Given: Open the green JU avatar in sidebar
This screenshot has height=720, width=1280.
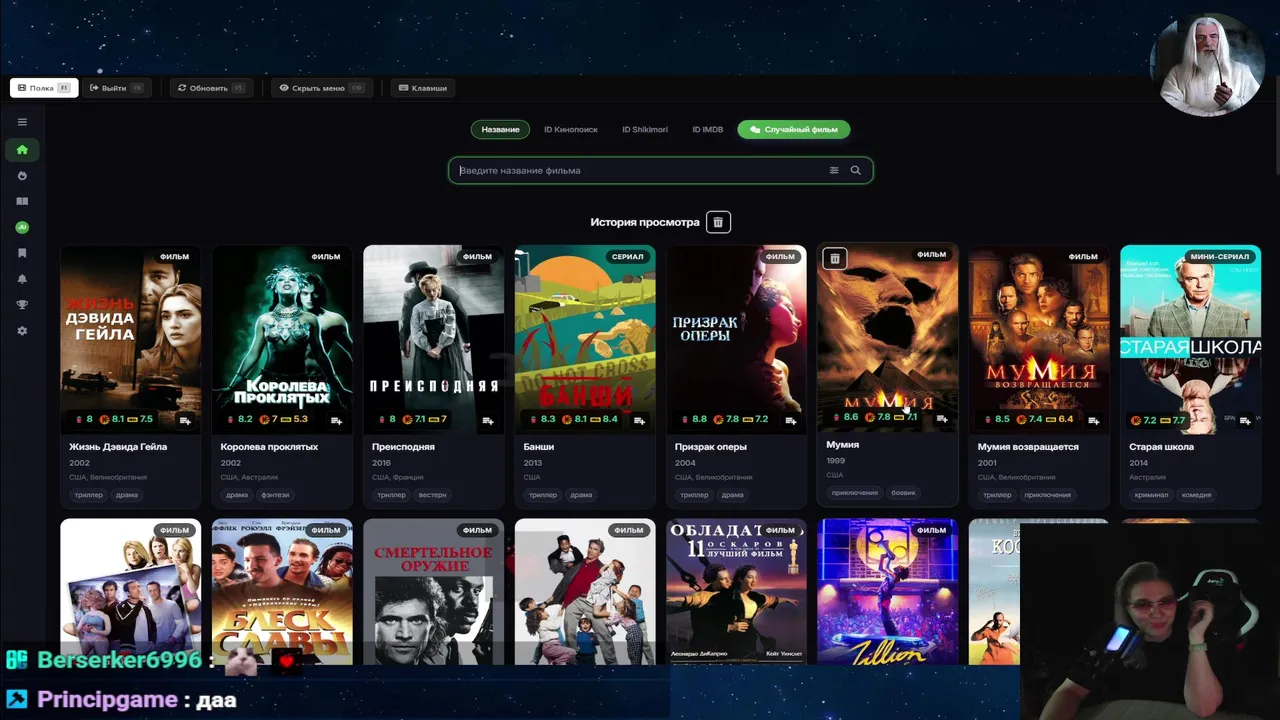Looking at the screenshot, I should click(22, 228).
